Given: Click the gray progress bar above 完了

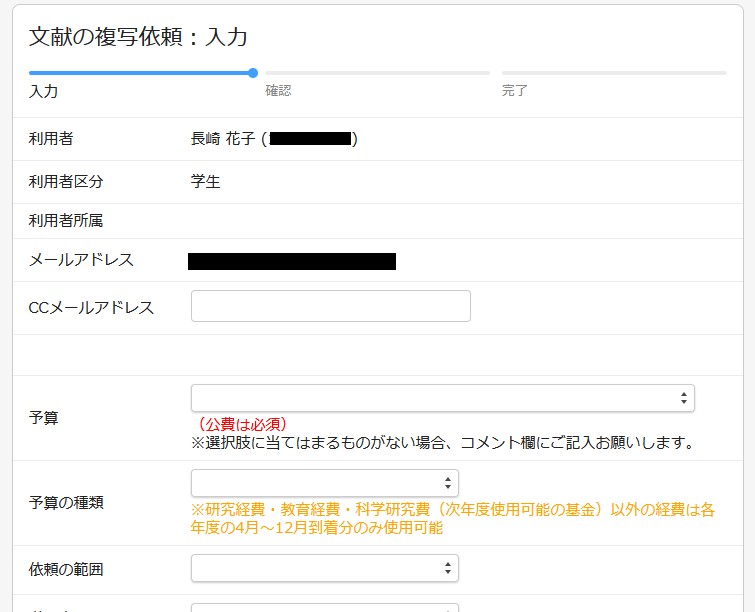Looking at the screenshot, I should click(614, 73).
